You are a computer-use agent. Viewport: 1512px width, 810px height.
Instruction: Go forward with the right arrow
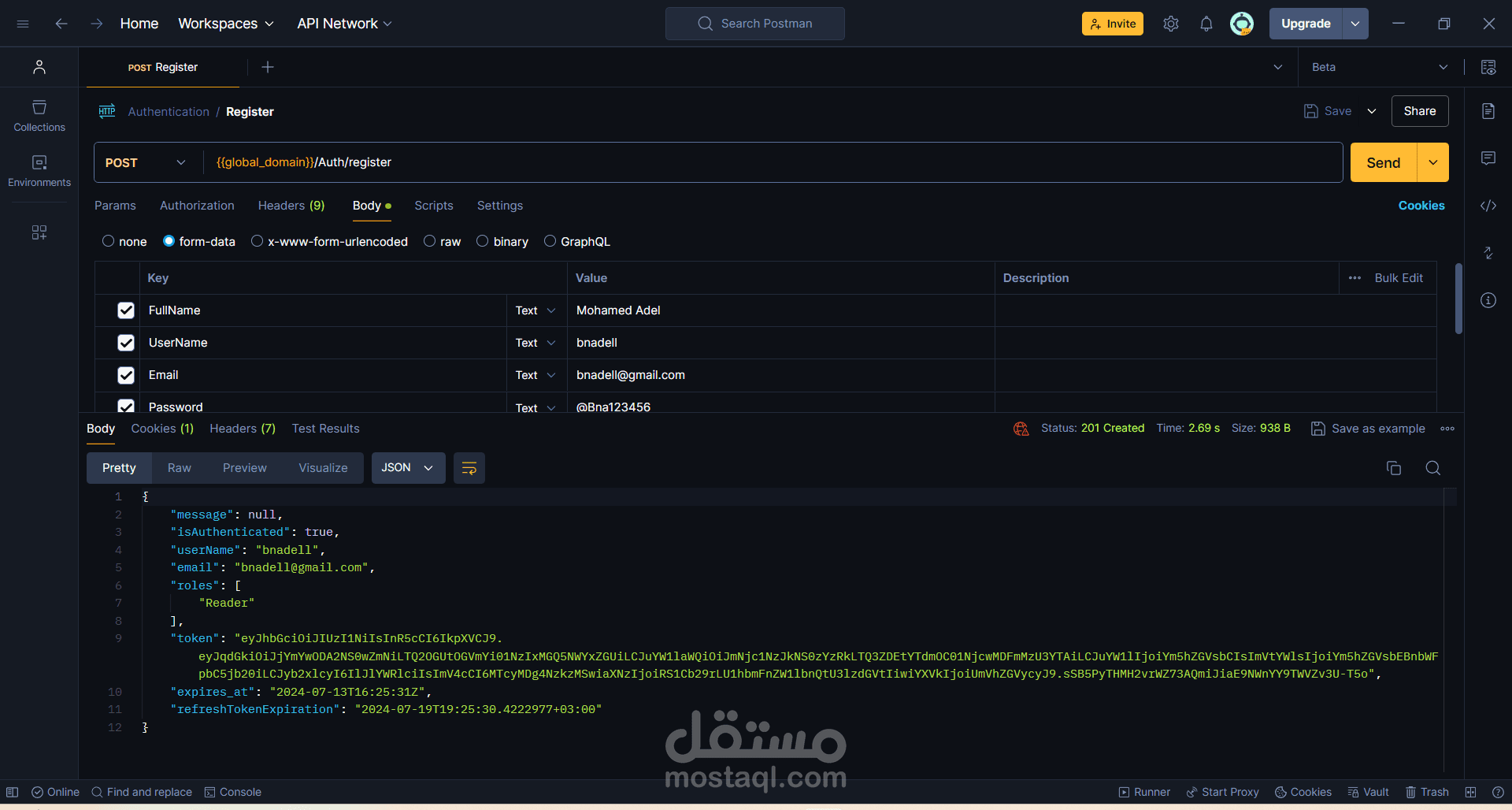point(96,24)
